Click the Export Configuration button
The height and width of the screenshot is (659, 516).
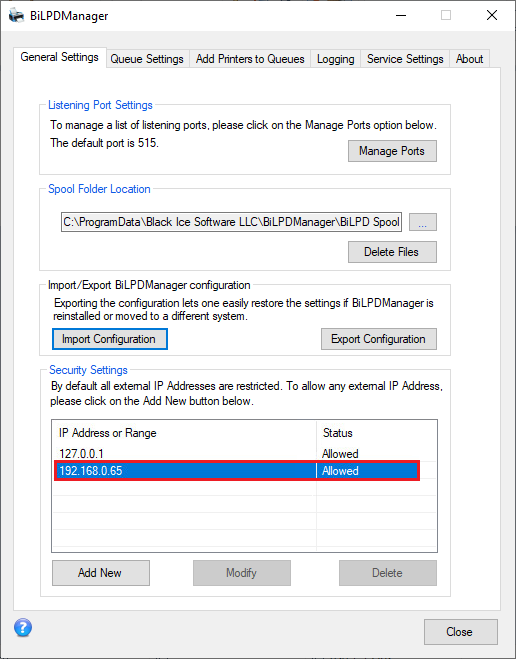click(x=379, y=339)
